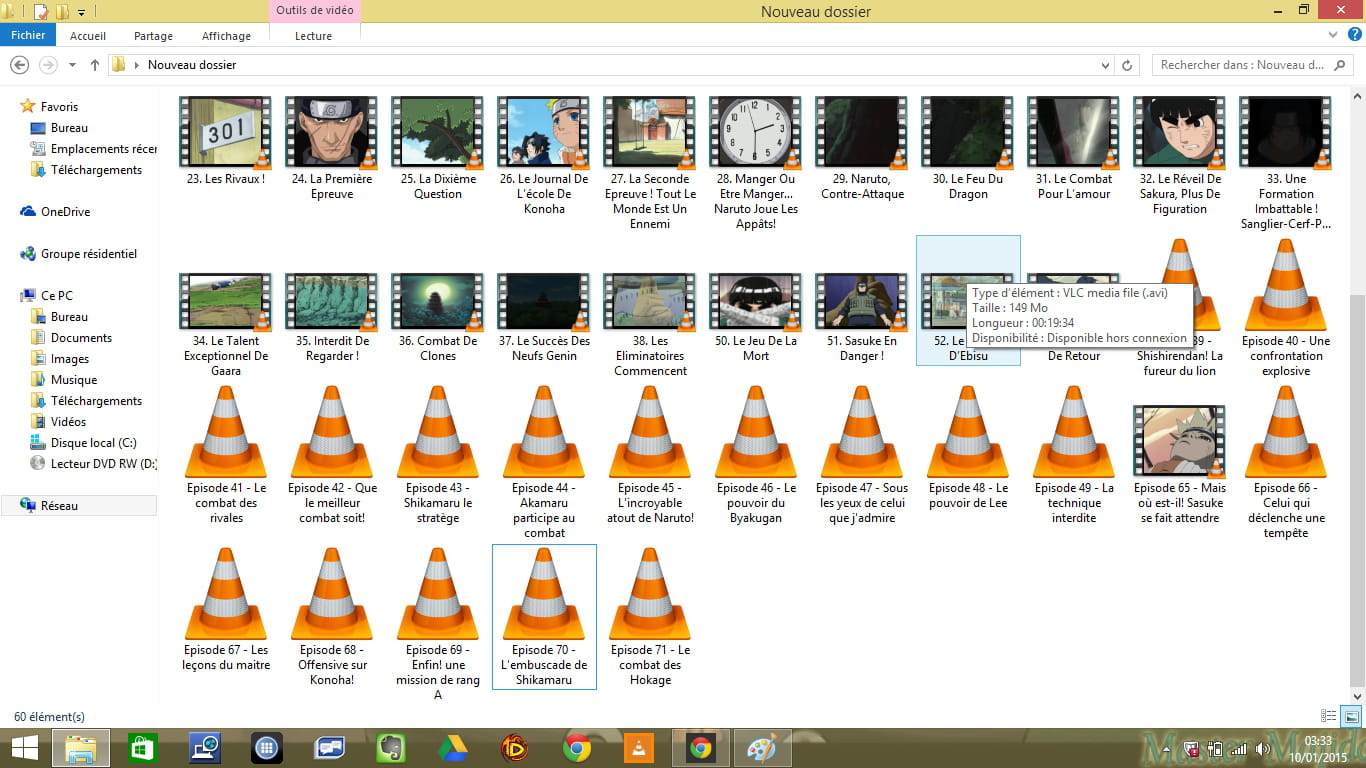Open Google Drive from the taskbar

(452, 747)
